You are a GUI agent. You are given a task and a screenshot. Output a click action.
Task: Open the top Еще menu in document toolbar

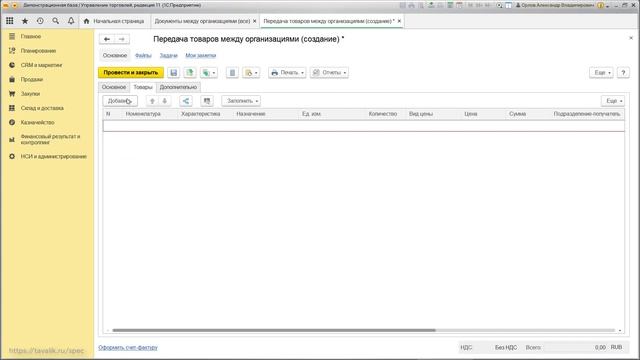click(601, 73)
